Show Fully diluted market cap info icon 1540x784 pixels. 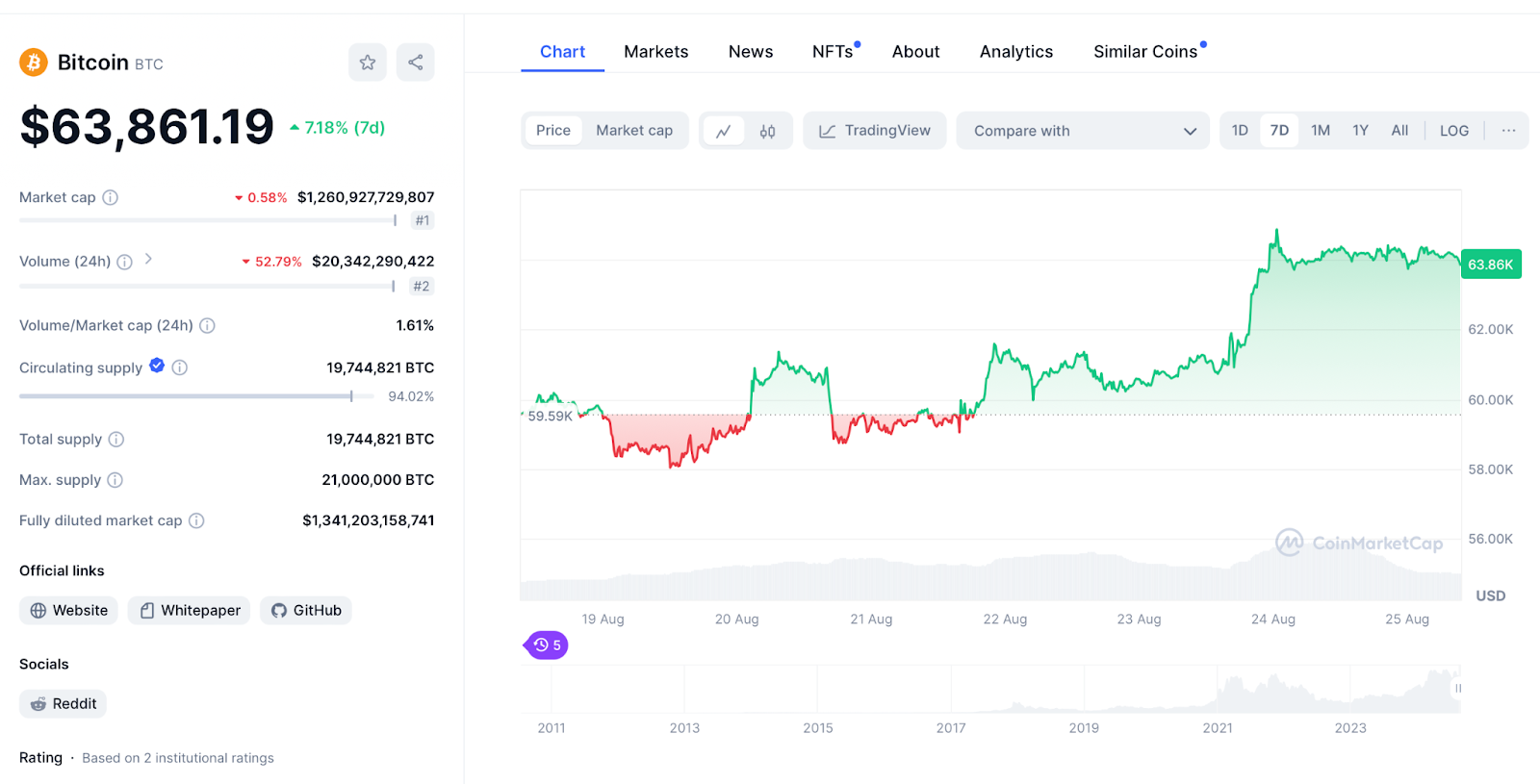196,520
